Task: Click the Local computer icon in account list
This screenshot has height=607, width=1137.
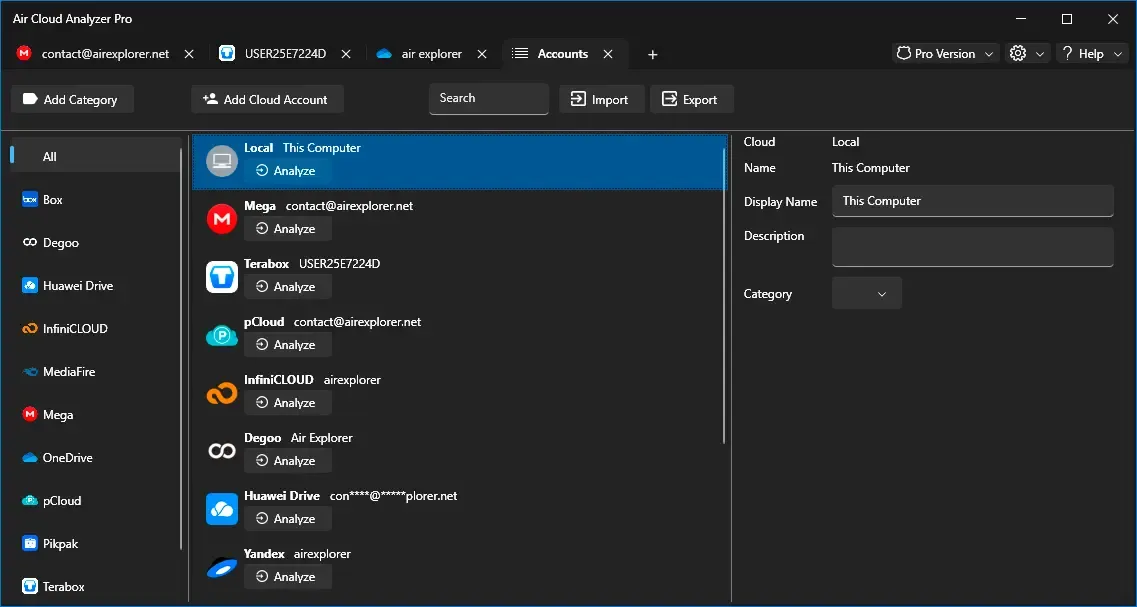Action: 222,161
